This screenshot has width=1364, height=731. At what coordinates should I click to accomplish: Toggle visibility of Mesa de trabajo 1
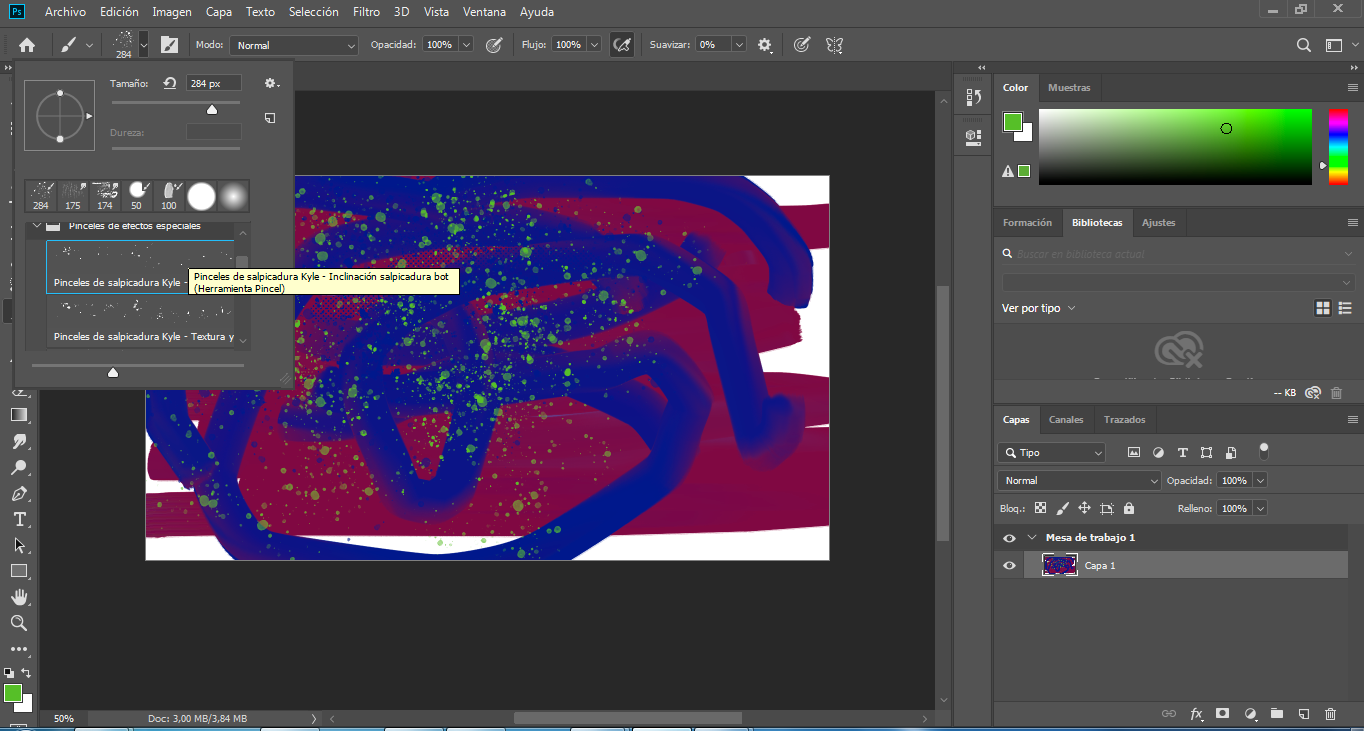click(1009, 538)
